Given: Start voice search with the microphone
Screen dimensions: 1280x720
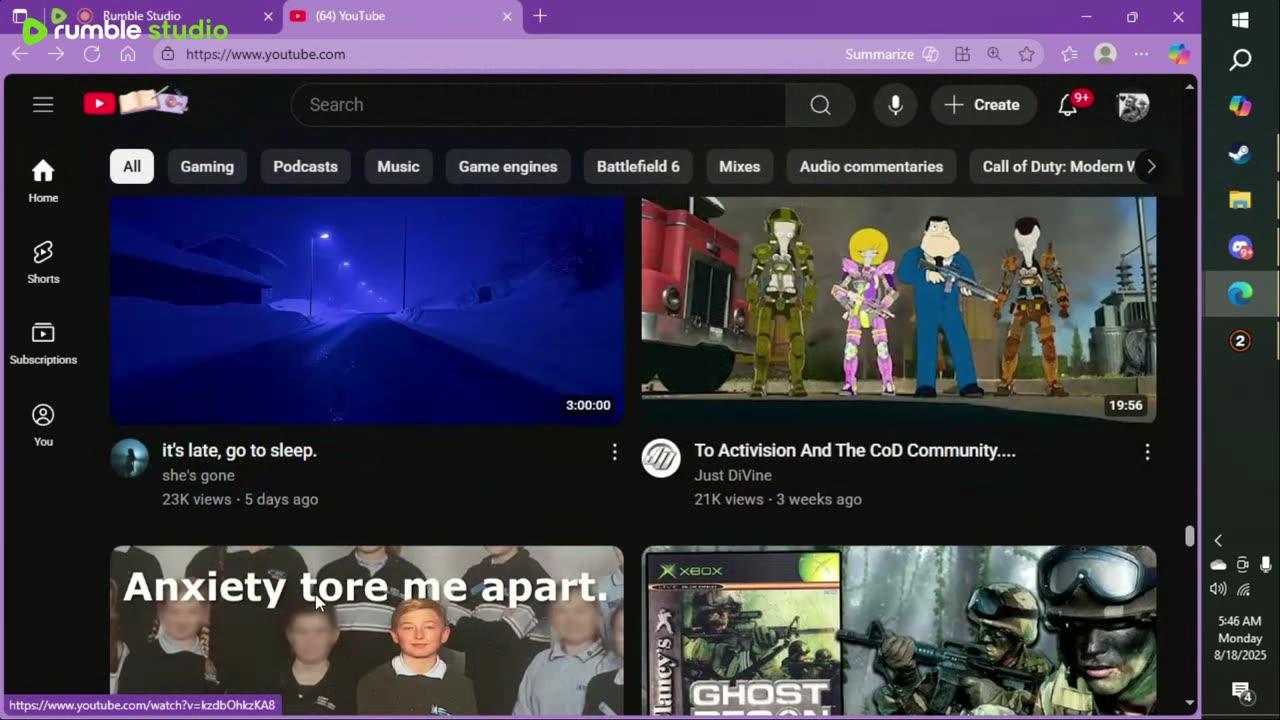Looking at the screenshot, I should click(x=895, y=105).
